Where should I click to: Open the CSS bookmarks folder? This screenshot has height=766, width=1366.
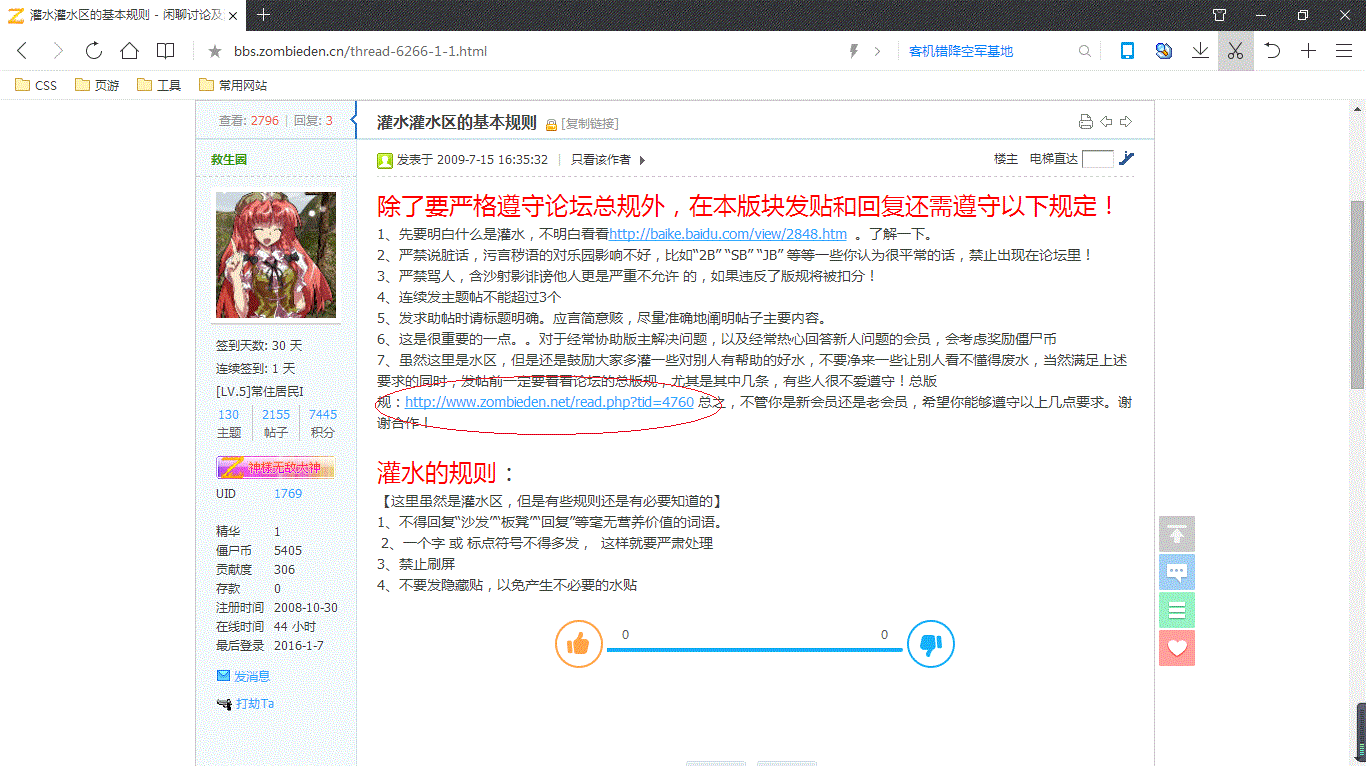pos(36,85)
